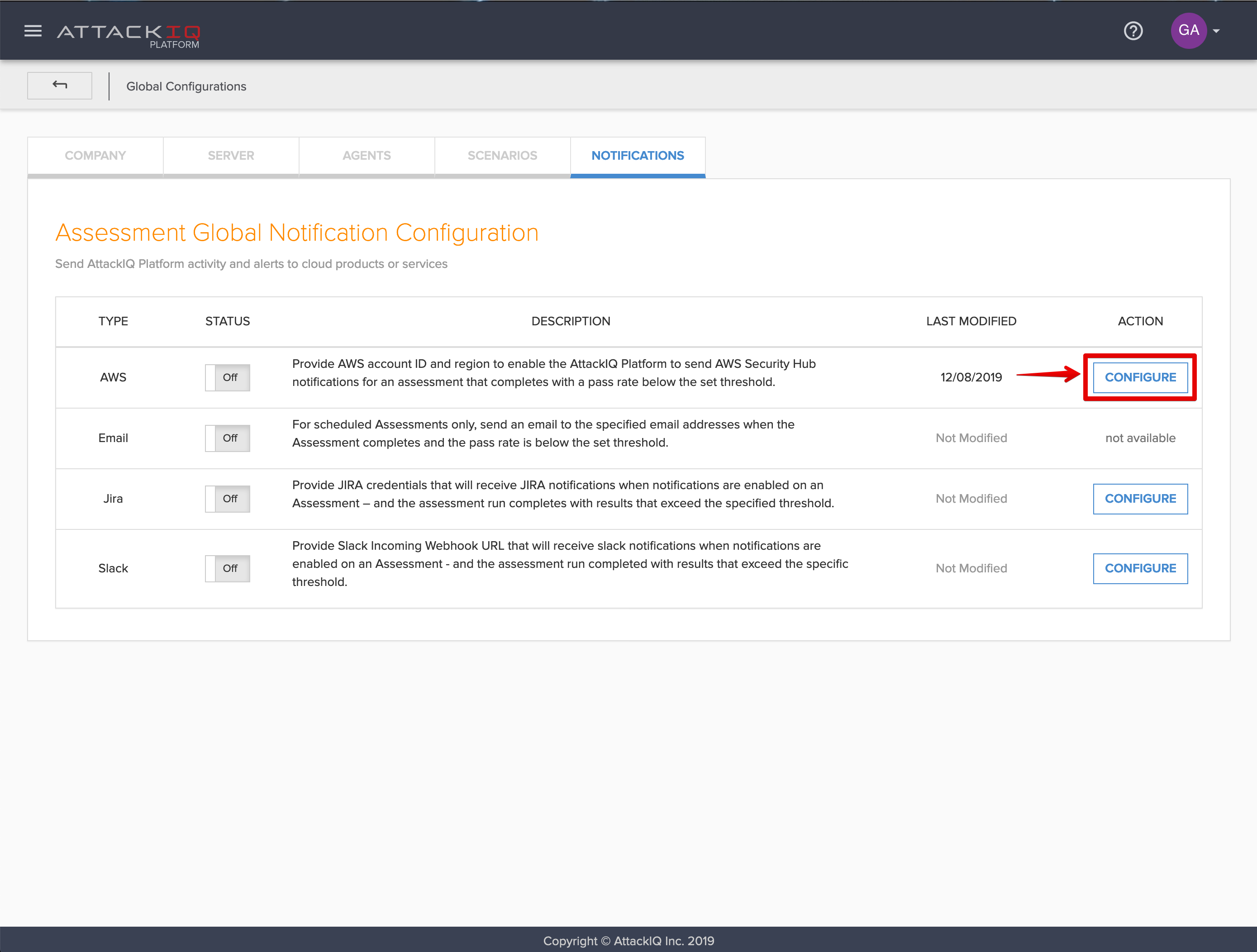Open the help question mark icon

pyautogui.click(x=1133, y=31)
